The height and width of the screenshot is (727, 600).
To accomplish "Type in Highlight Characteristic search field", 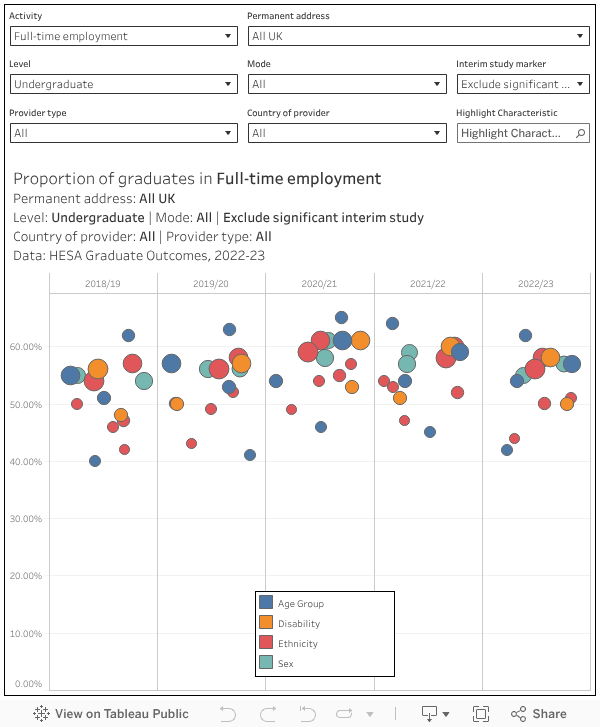I will tap(514, 133).
